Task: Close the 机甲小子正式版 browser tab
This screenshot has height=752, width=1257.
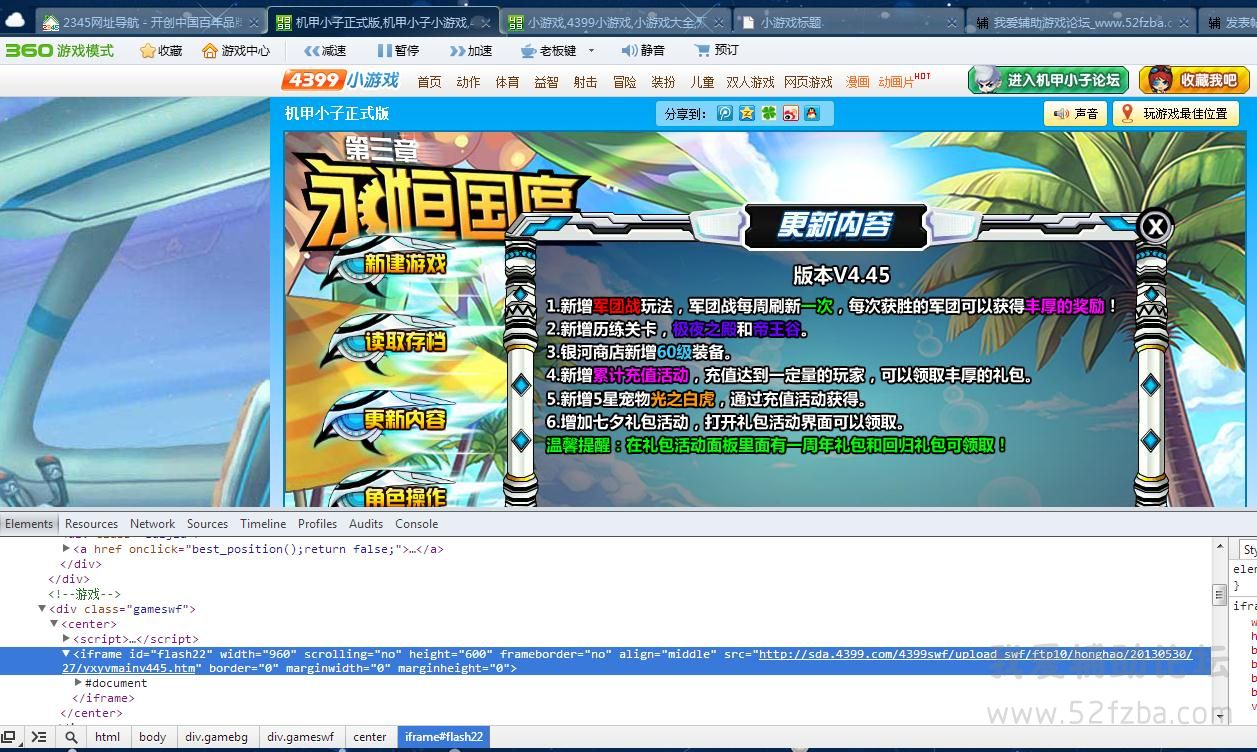Action: (485, 22)
